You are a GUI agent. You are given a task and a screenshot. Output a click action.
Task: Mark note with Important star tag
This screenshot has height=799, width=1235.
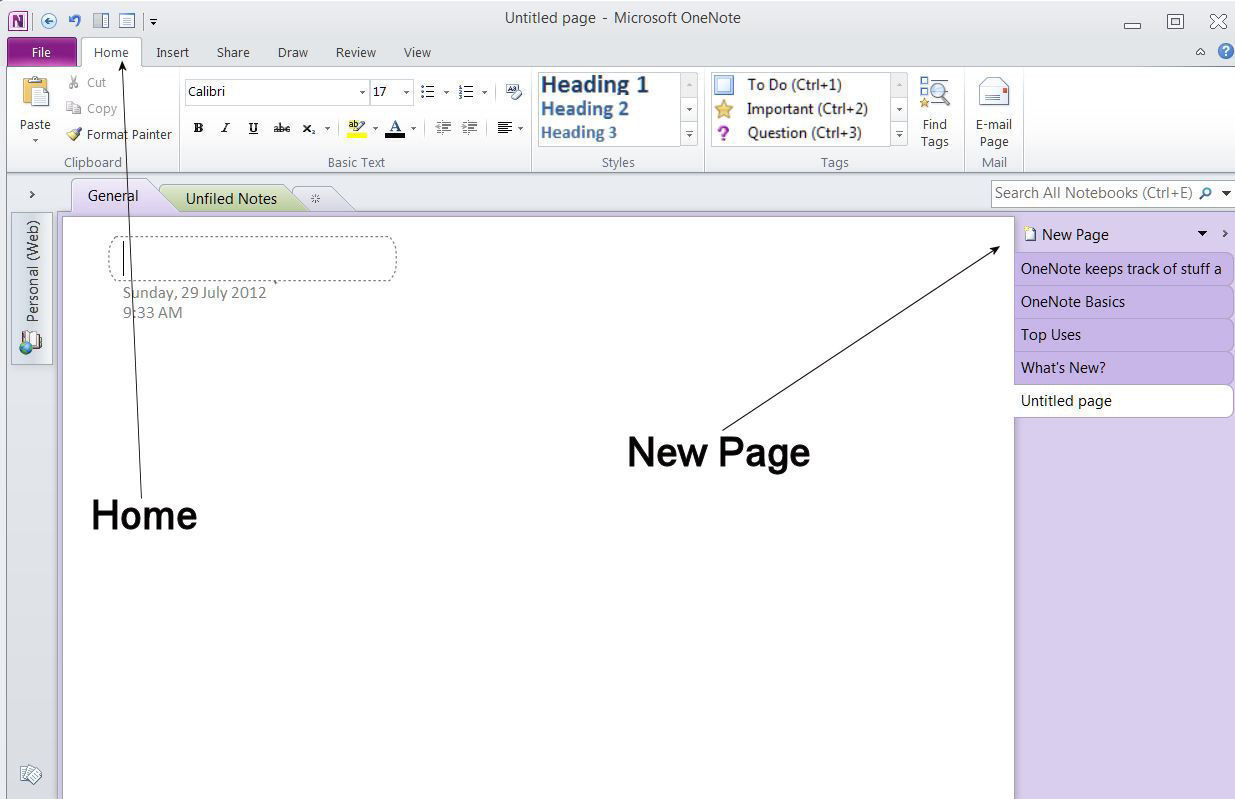(x=724, y=109)
